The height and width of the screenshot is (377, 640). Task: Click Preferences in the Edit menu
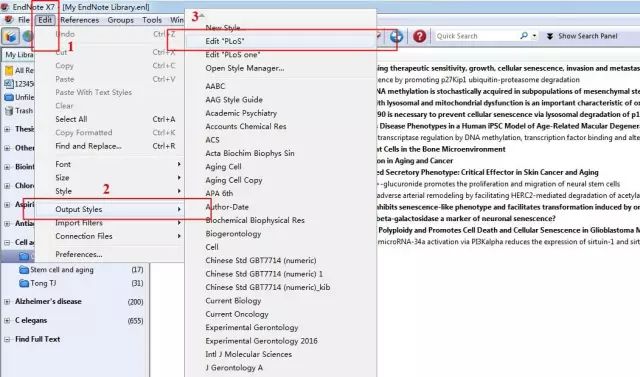[x=79, y=254]
